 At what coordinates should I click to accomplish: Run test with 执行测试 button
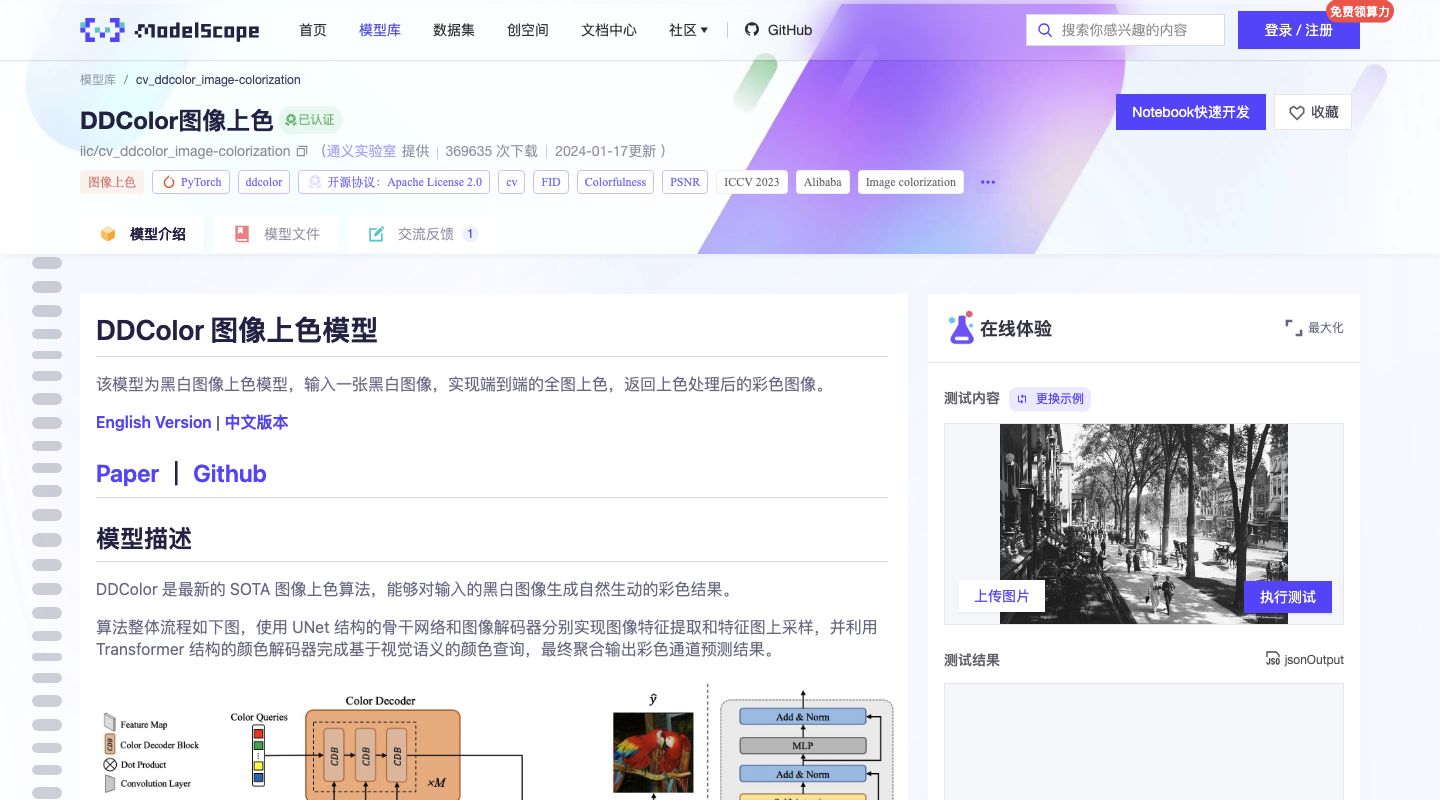click(1288, 597)
